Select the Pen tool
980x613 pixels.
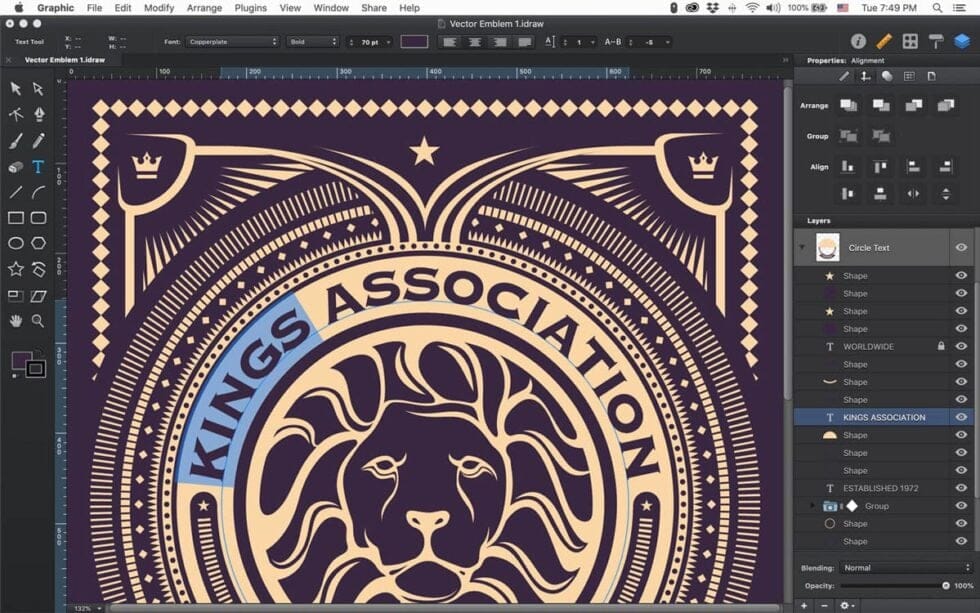pyautogui.click(x=38, y=116)
